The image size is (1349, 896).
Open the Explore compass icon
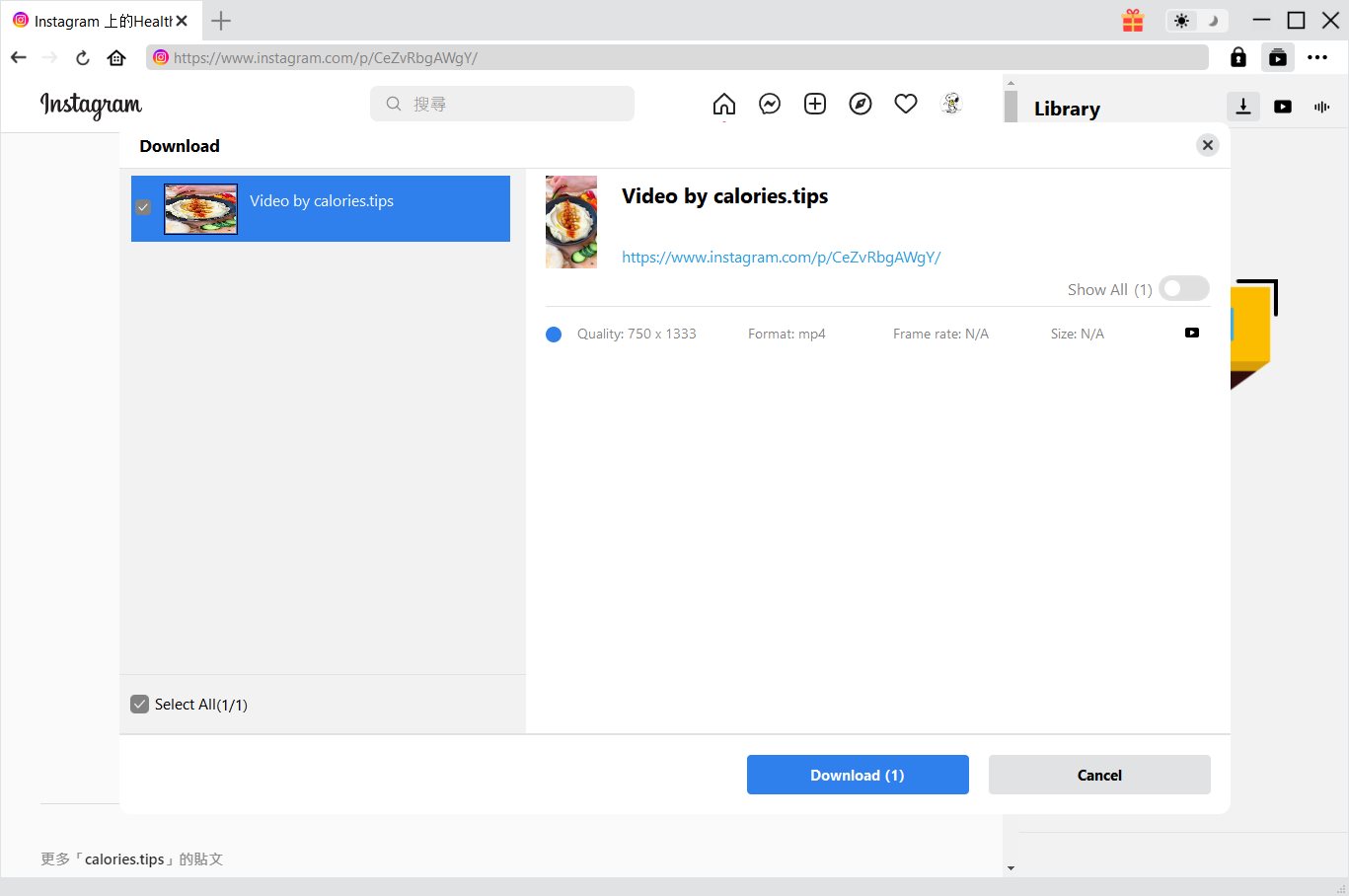pyautogui.click(x=861, y=104)
